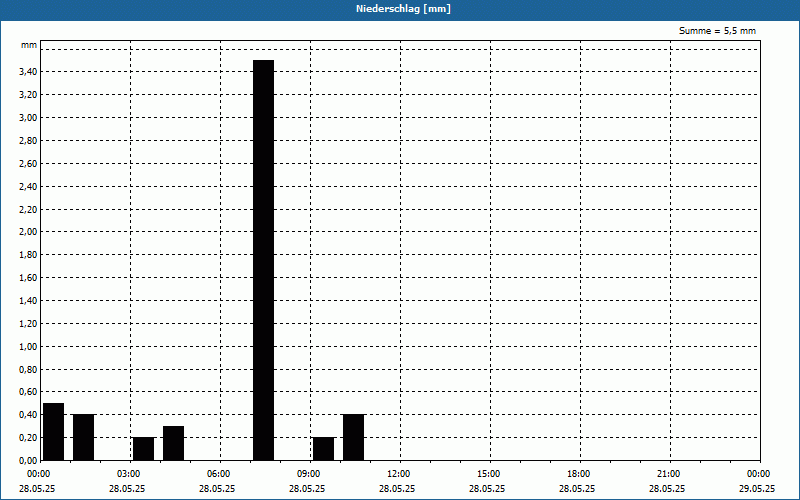Image resolution: width=800 pixels, height=500 pixels.
Task: Click the 28.05.25 date under 15:00
Action: (x=487, y=489)
